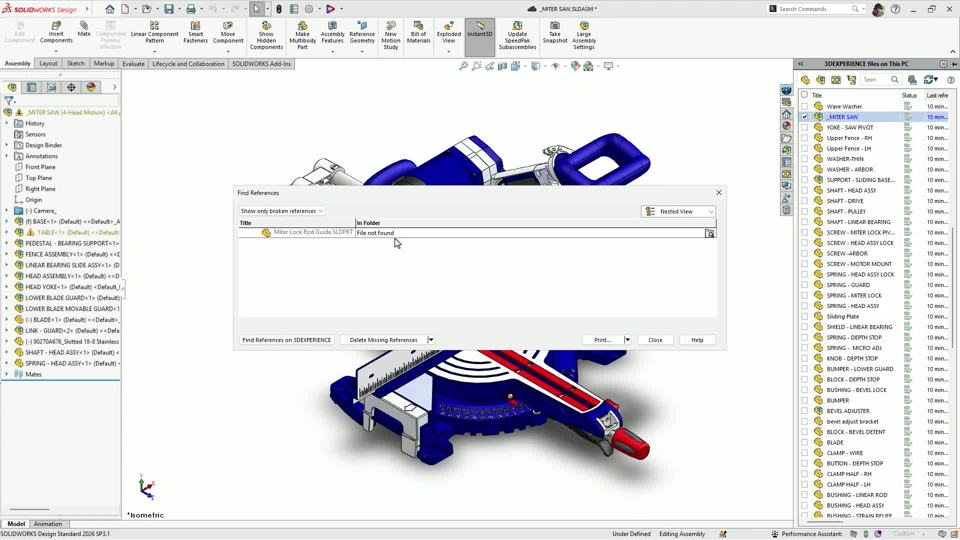Activate Move Component tool

tap(228, 32)
